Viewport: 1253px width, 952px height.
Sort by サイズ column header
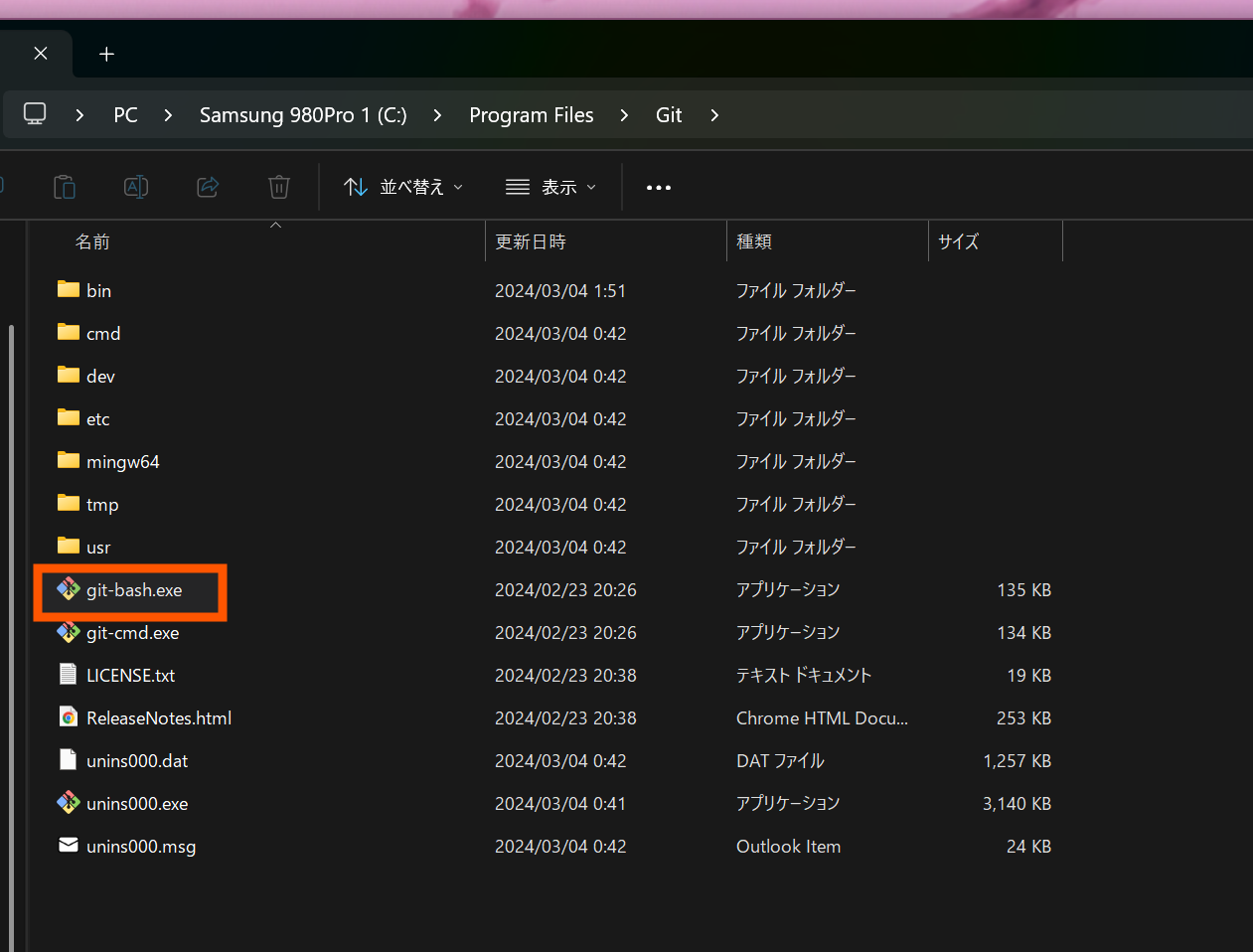point(958,241)
